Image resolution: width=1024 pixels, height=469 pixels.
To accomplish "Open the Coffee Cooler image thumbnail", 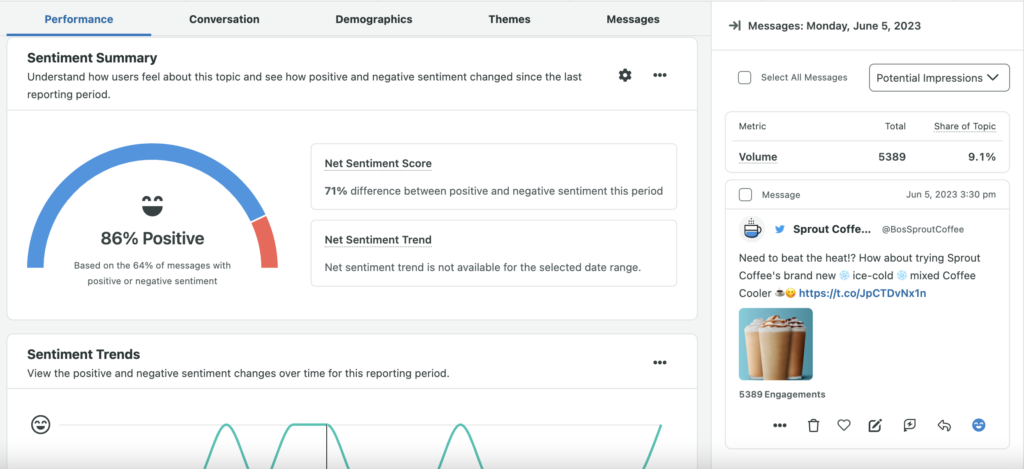I will pyautogui.click(x=776, y=344).
